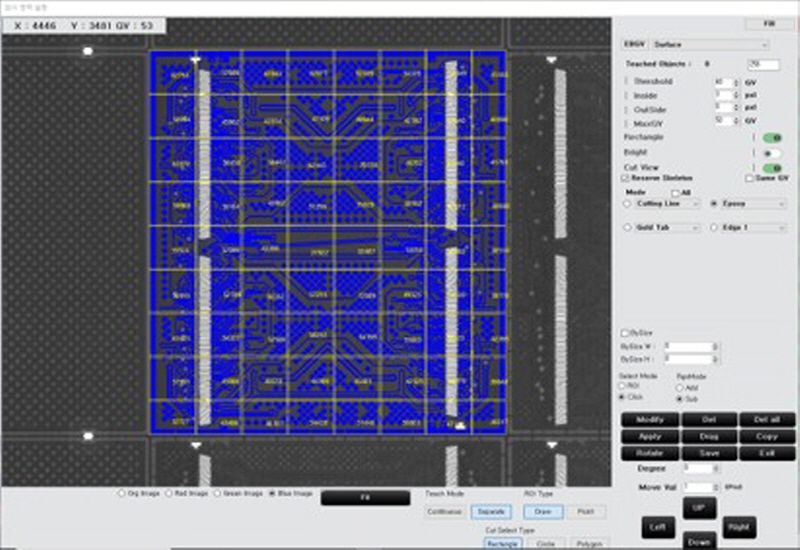Click the Rotate button
The image size is (800, 550).
click(650, 453)
